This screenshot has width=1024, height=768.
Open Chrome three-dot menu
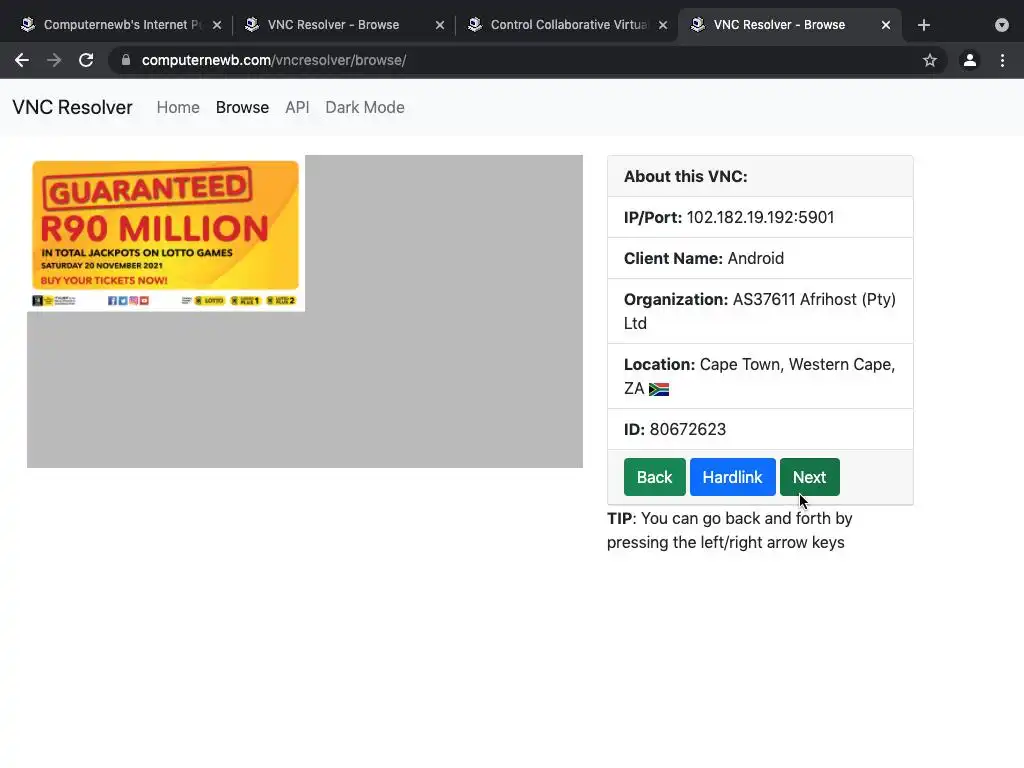click(x=1002, y=60)
